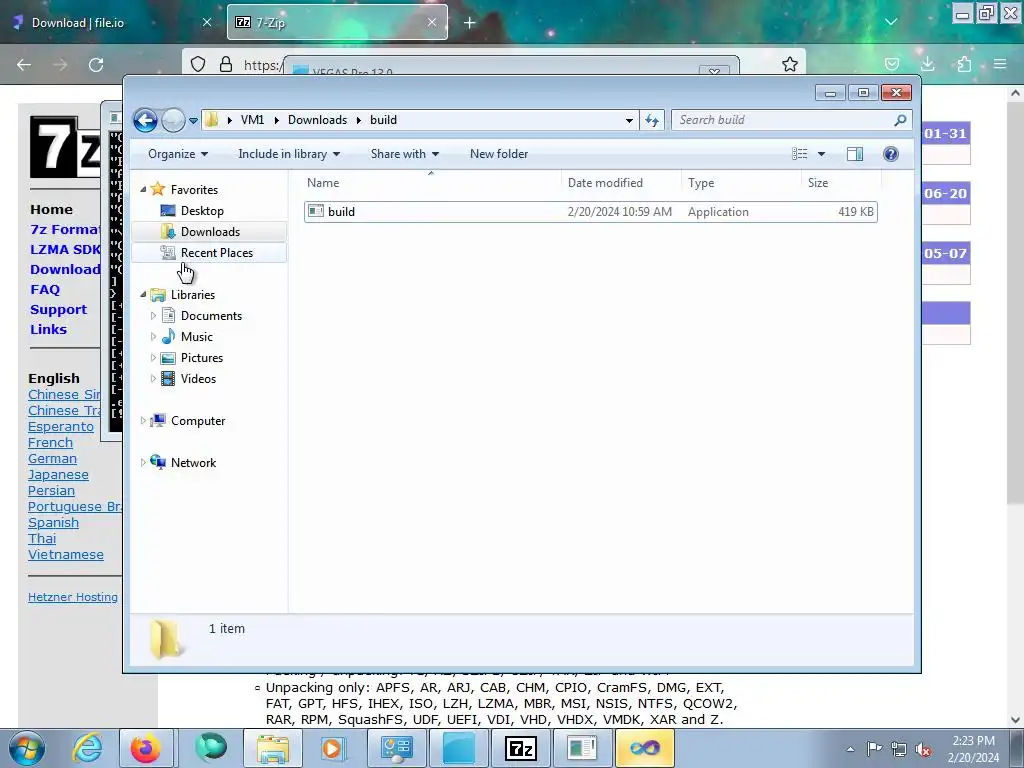This screenshot has width=1024, height=768.
Task: Select the French language link
Action: 50,443
